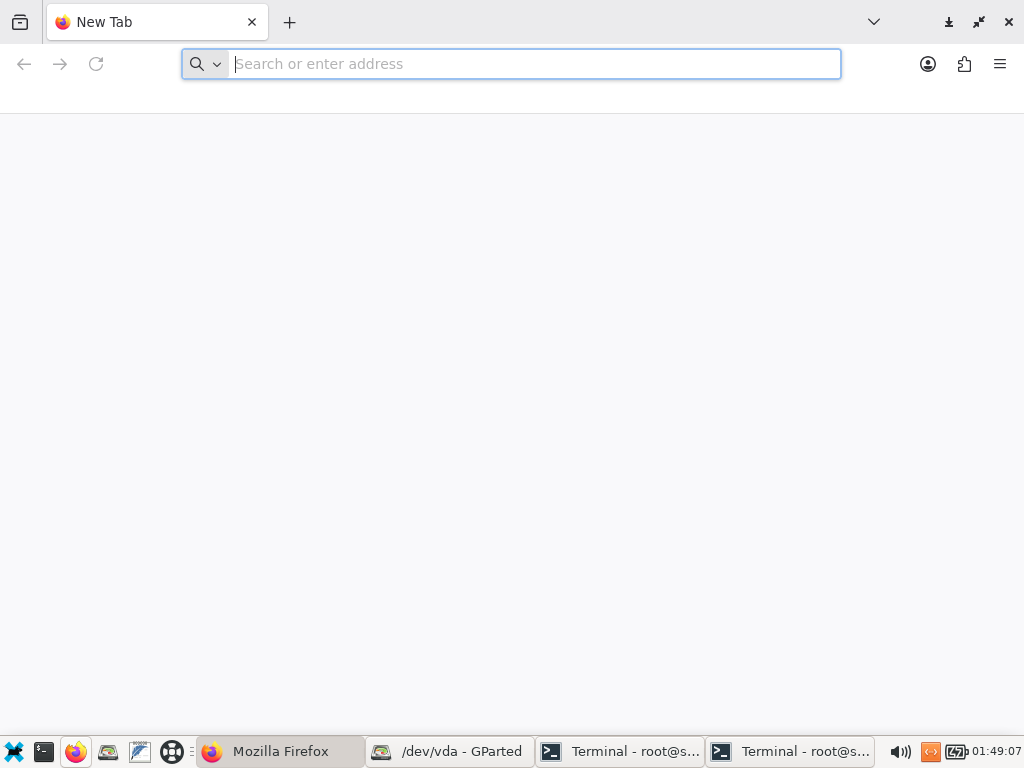
Task: Close the Firefox window
Action: (1008, 22)
